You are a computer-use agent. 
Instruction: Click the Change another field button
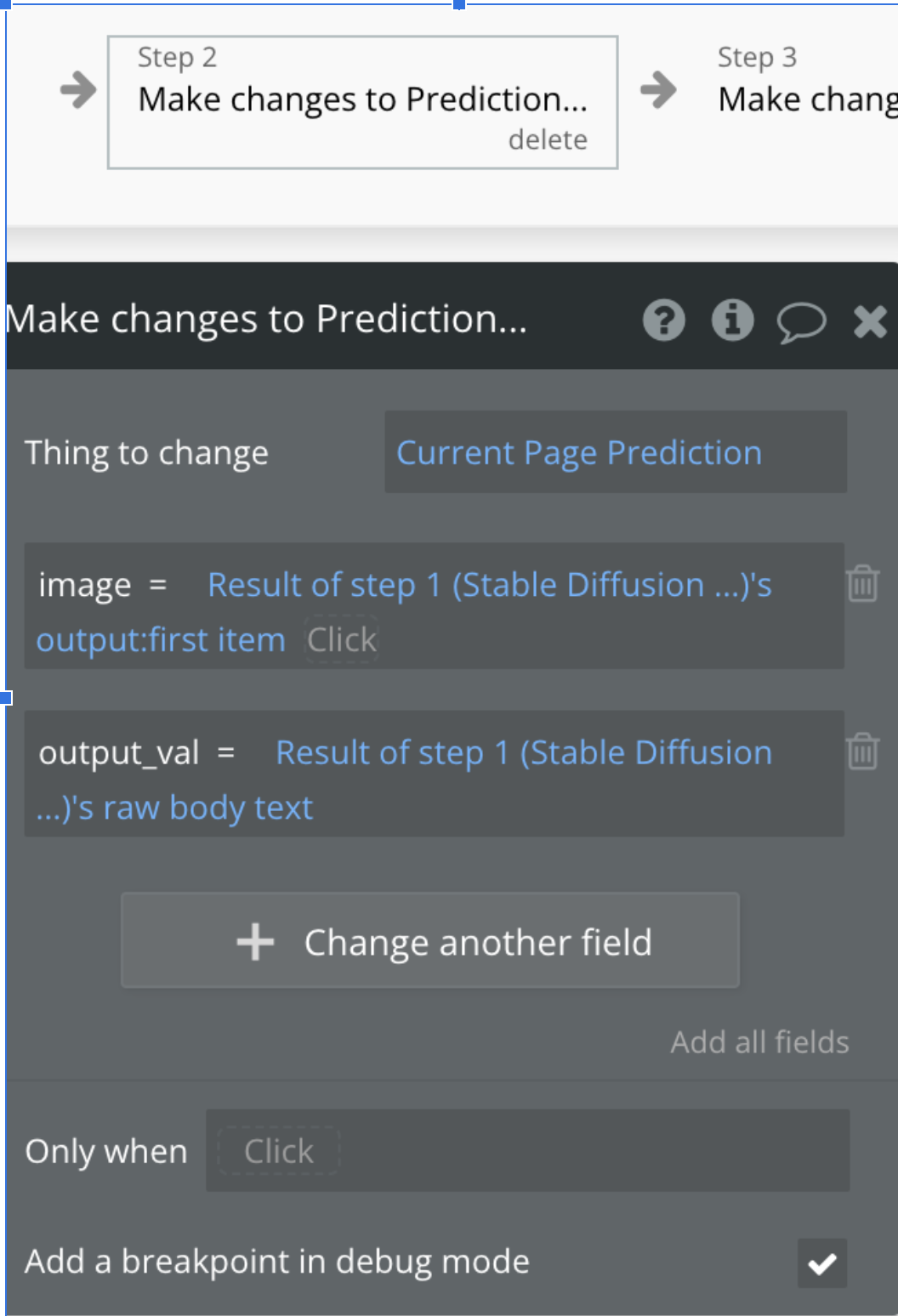click(x=431, y=940)
